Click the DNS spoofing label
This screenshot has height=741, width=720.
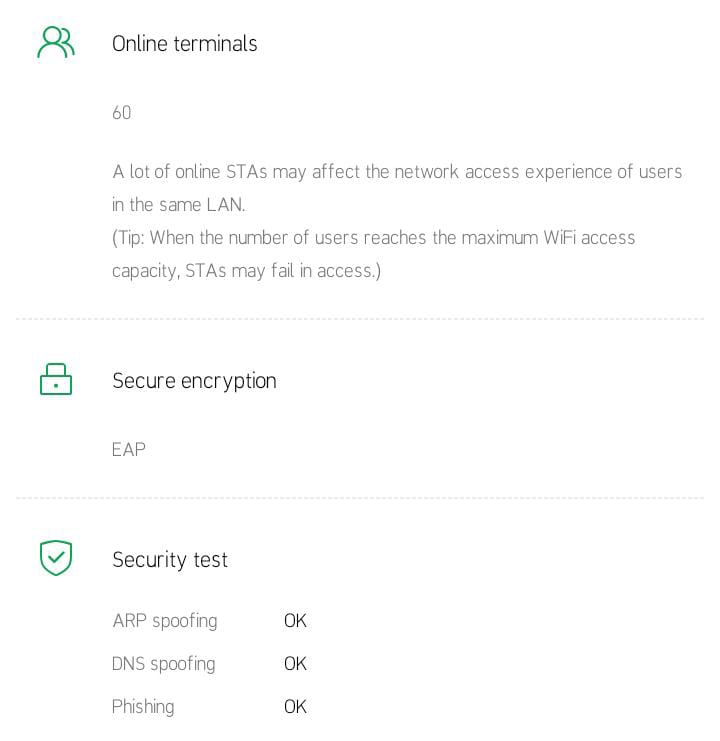(x=164, y=664)
